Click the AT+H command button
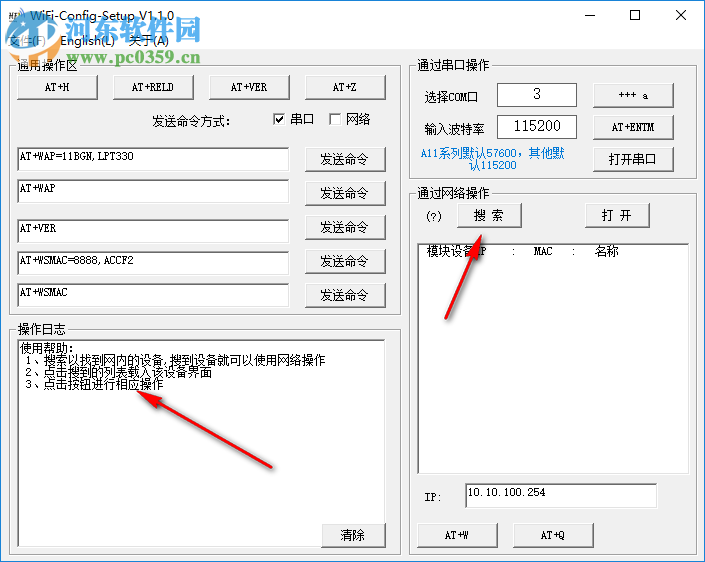705x562 pixels. click(57, 87)
